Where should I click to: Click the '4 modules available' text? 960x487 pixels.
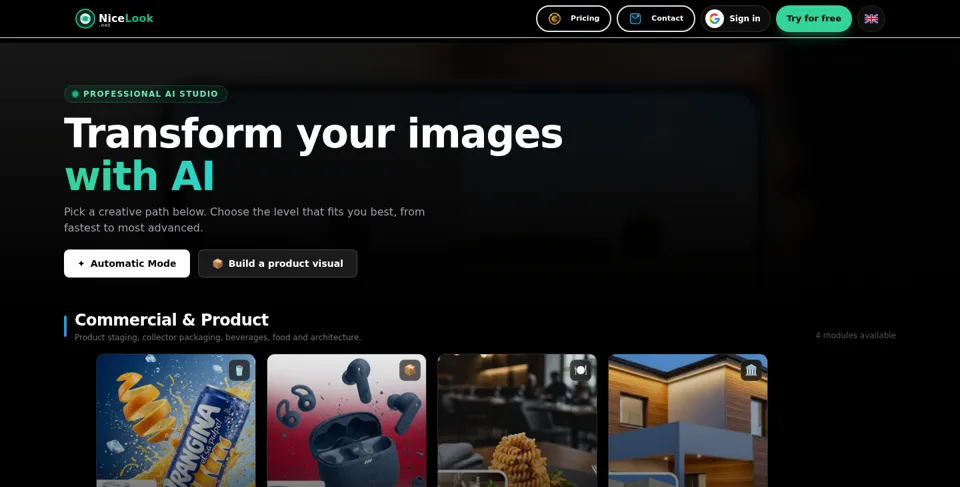coord(855,335)
